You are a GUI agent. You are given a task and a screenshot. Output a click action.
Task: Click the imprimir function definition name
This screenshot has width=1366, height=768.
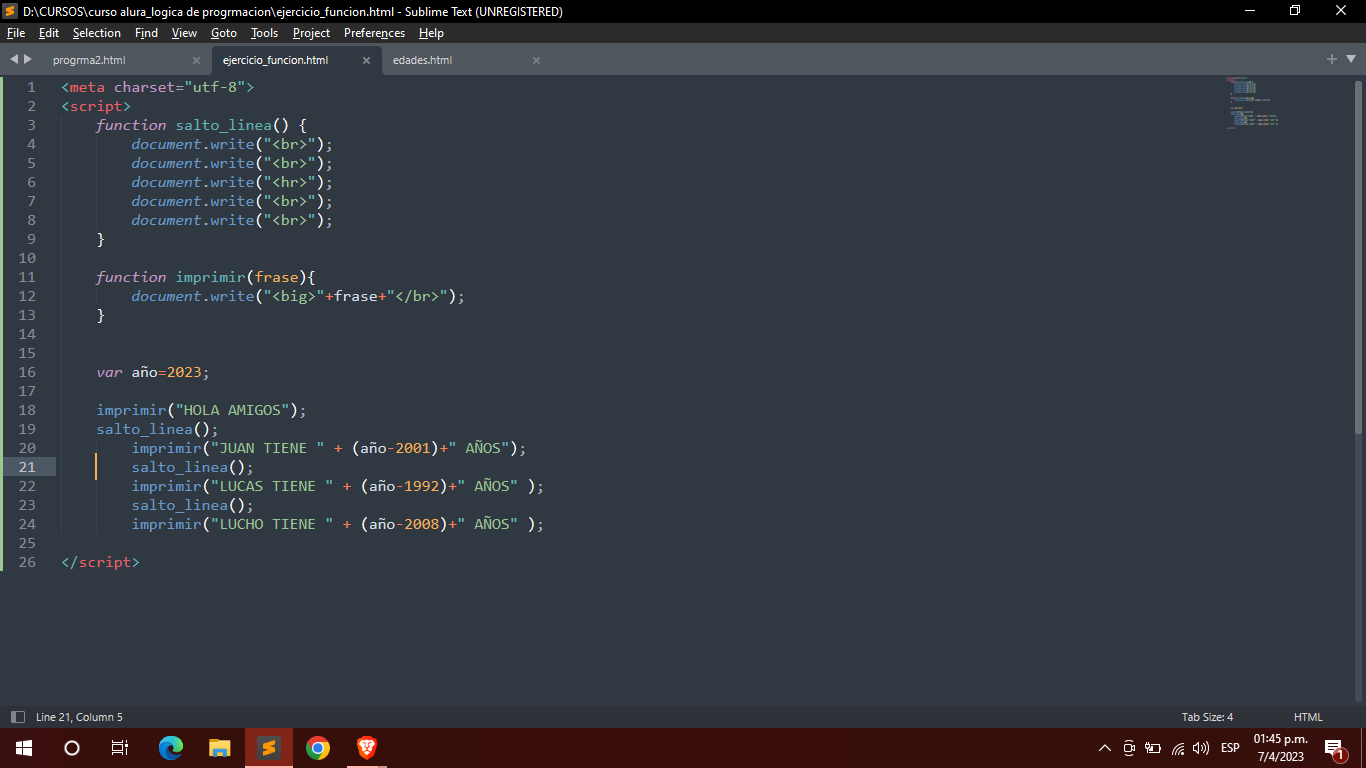210,277
